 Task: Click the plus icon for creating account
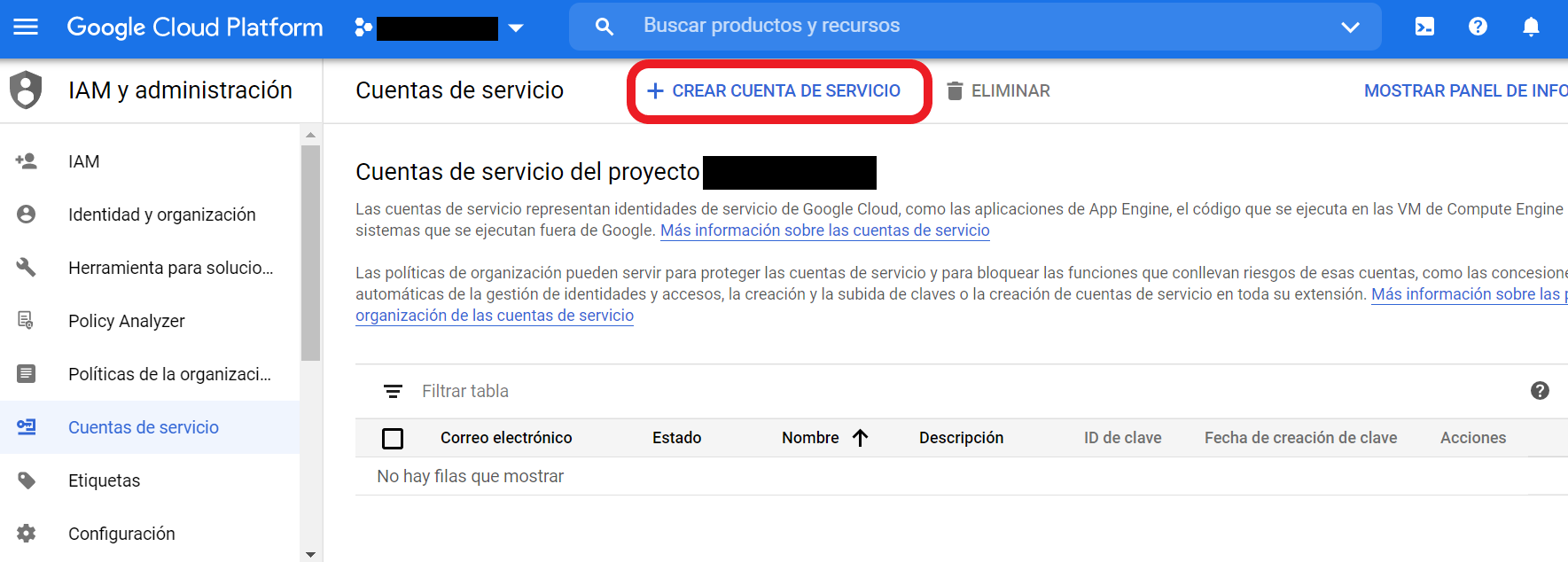coord(655,90)
